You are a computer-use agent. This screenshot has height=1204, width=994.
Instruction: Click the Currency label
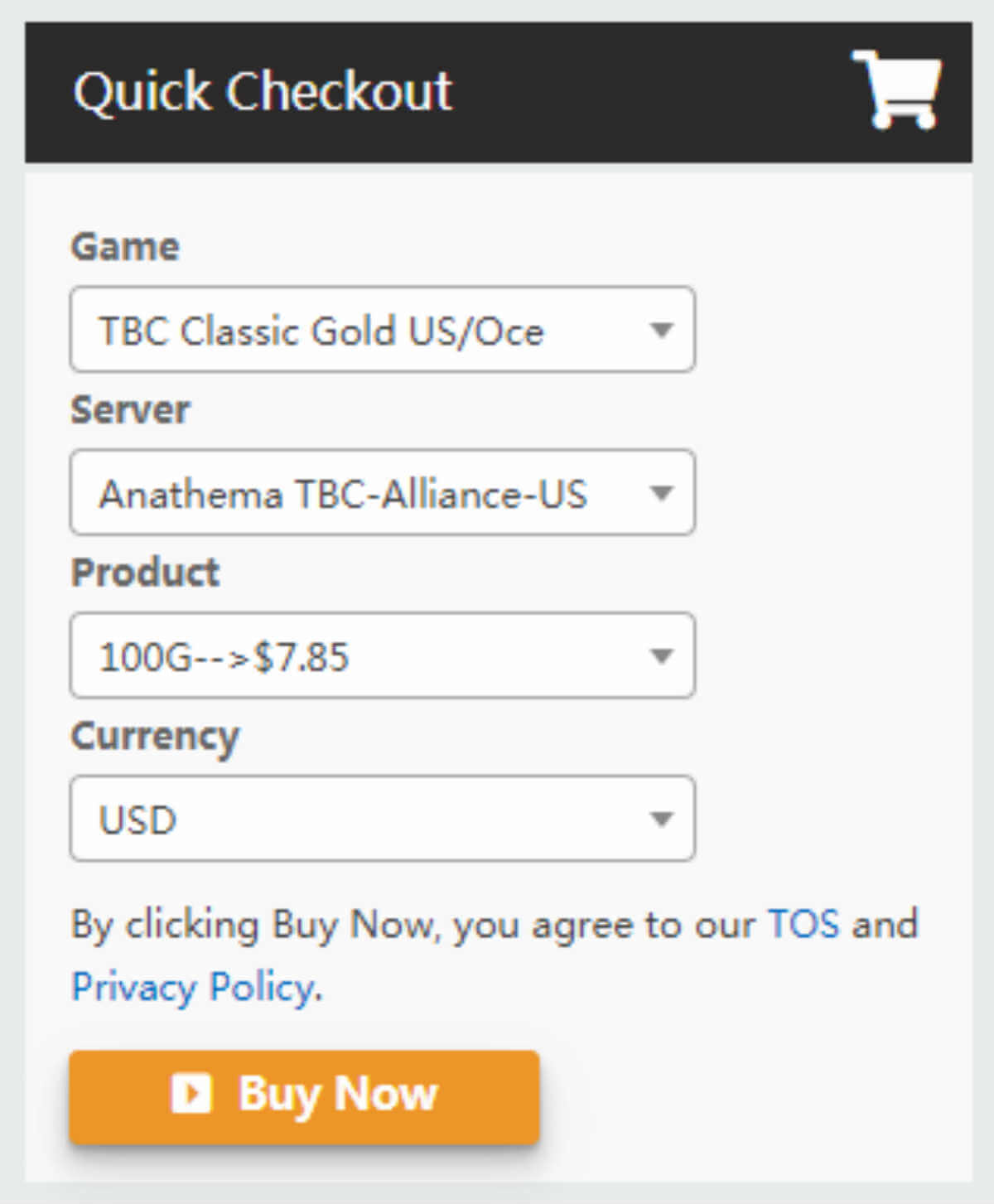[156, 734]
